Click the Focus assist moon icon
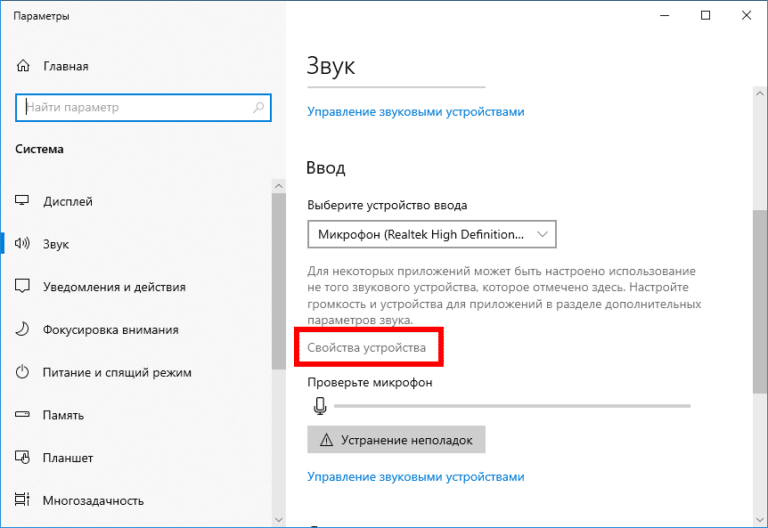 [23, 330]
